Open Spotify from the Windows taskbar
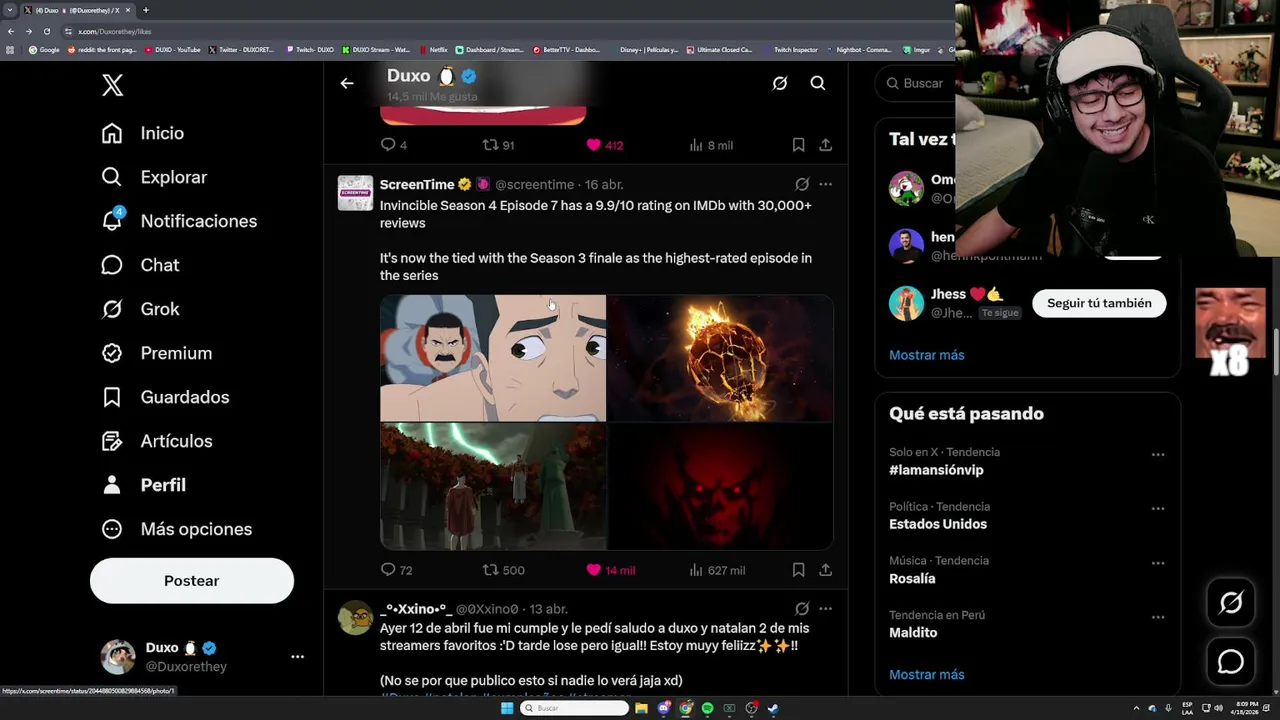Screen dimensions: 1280x720 707,708
